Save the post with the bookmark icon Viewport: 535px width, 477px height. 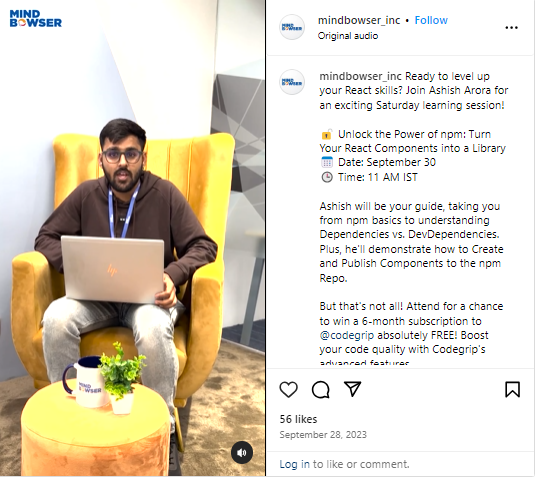[x=512, y=389]
